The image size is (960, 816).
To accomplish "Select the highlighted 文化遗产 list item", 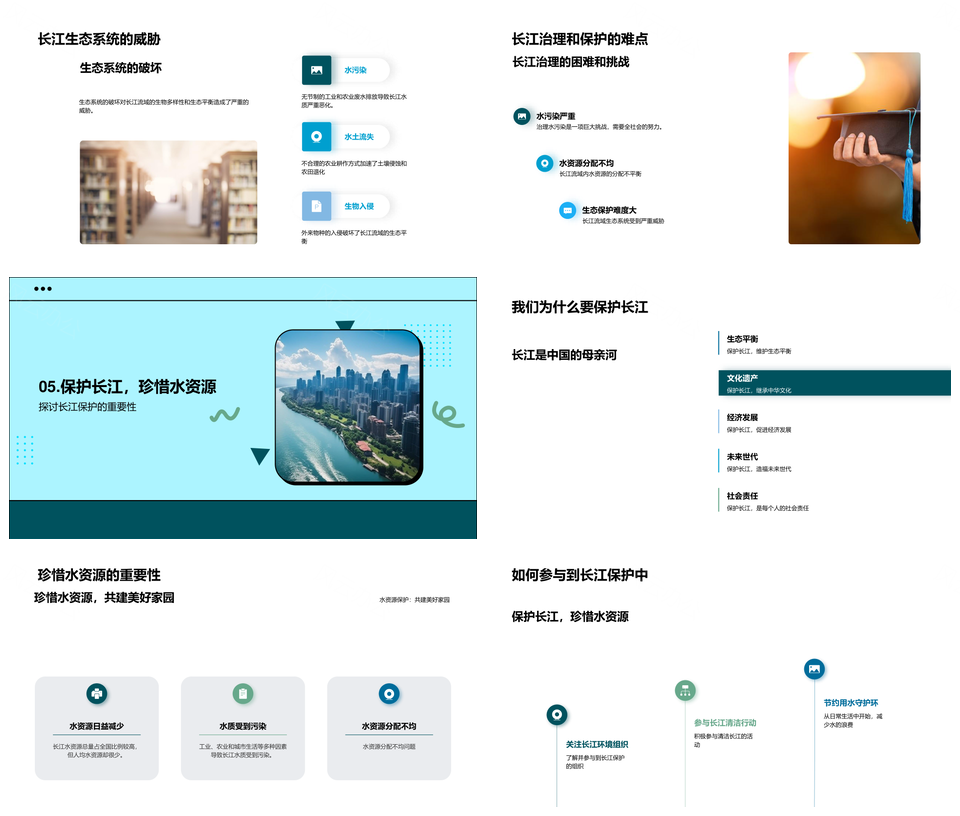I will (834, 383).
